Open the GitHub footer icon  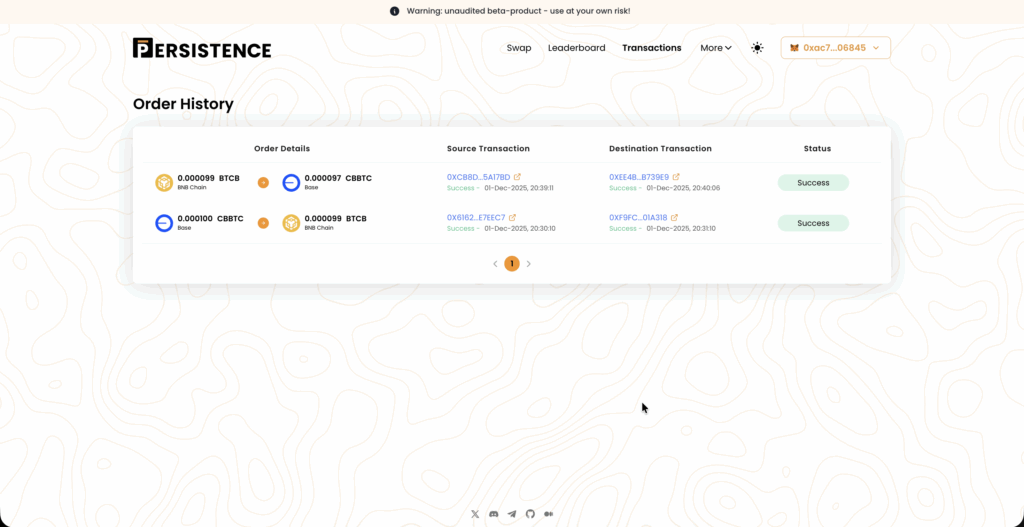pos(530,514)
